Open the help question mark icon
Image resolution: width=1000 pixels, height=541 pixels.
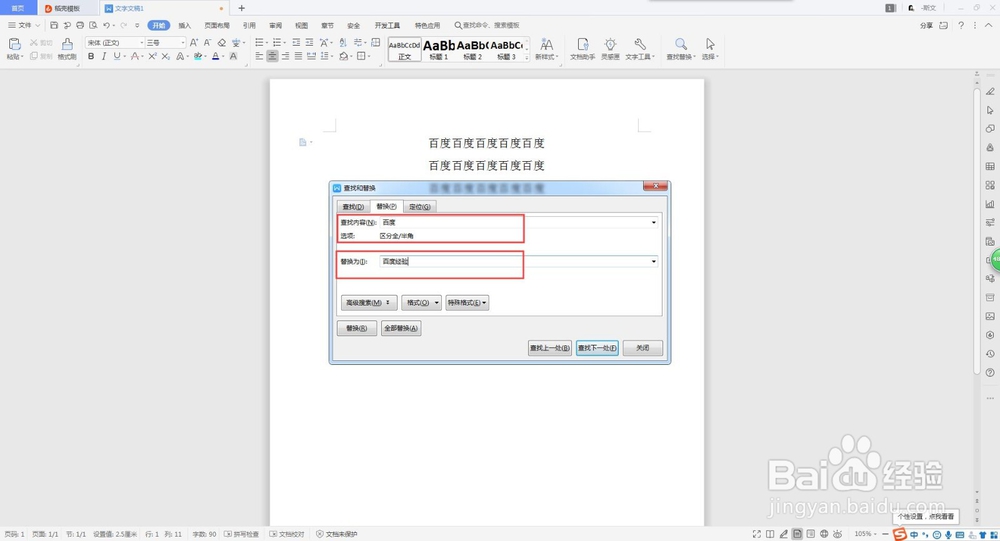[961, 26]
